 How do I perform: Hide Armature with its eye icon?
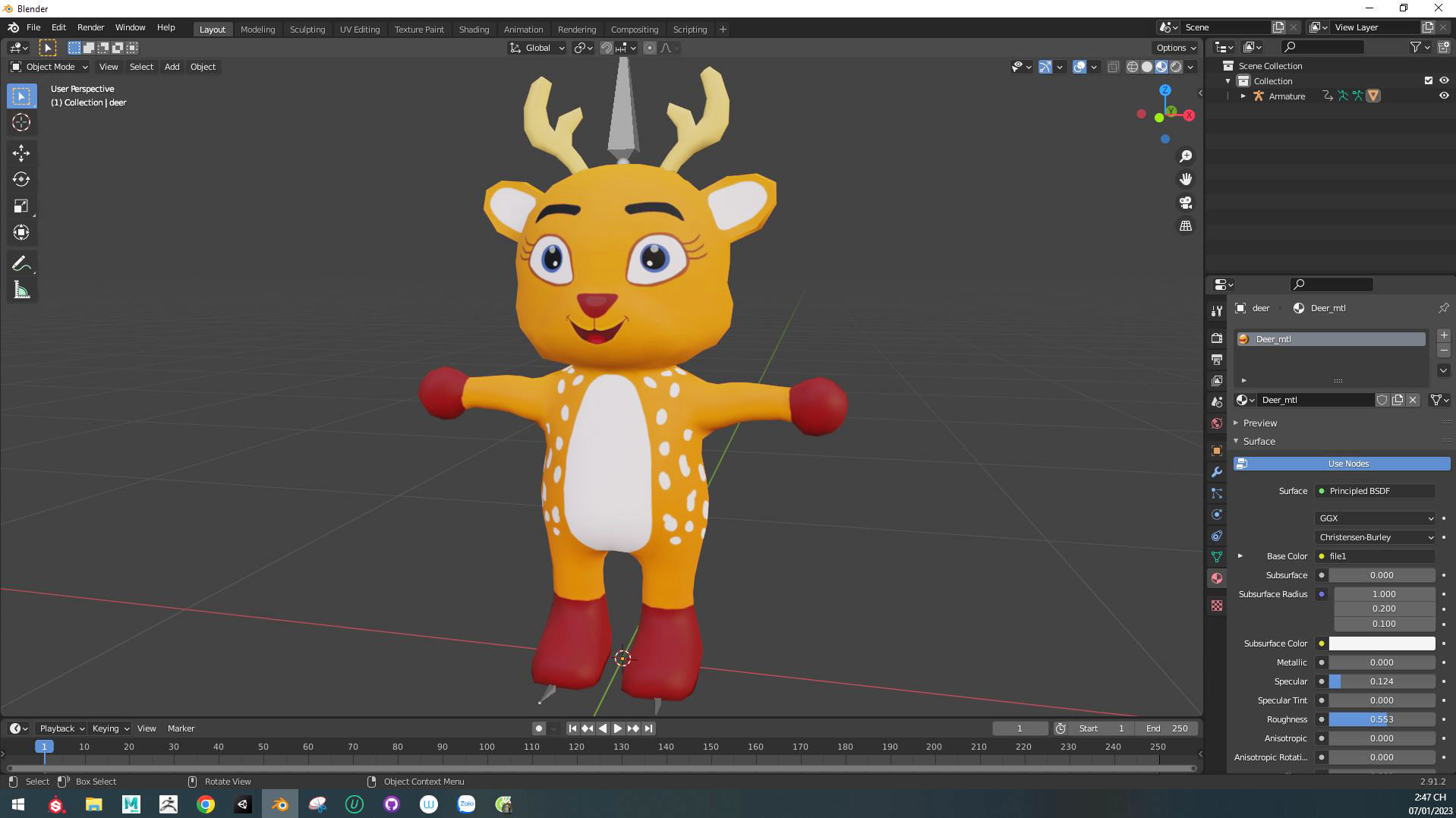pos(1444,96)
